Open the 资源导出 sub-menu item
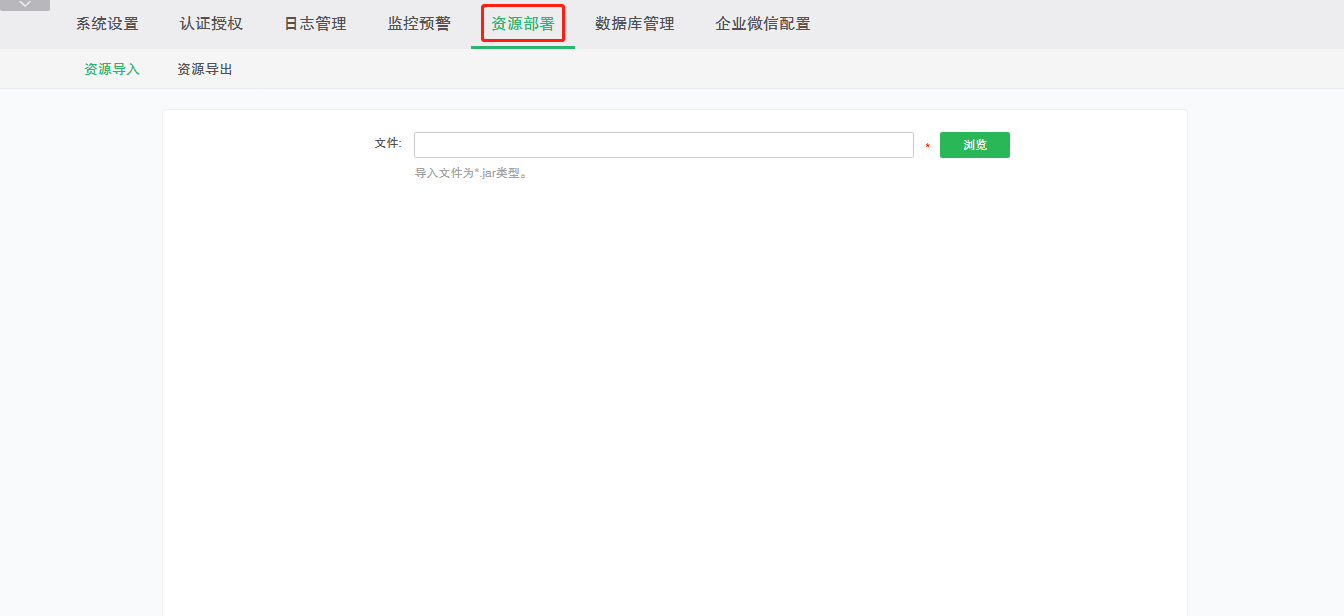This screenshot has height=616, width=1344. [205, 69]
